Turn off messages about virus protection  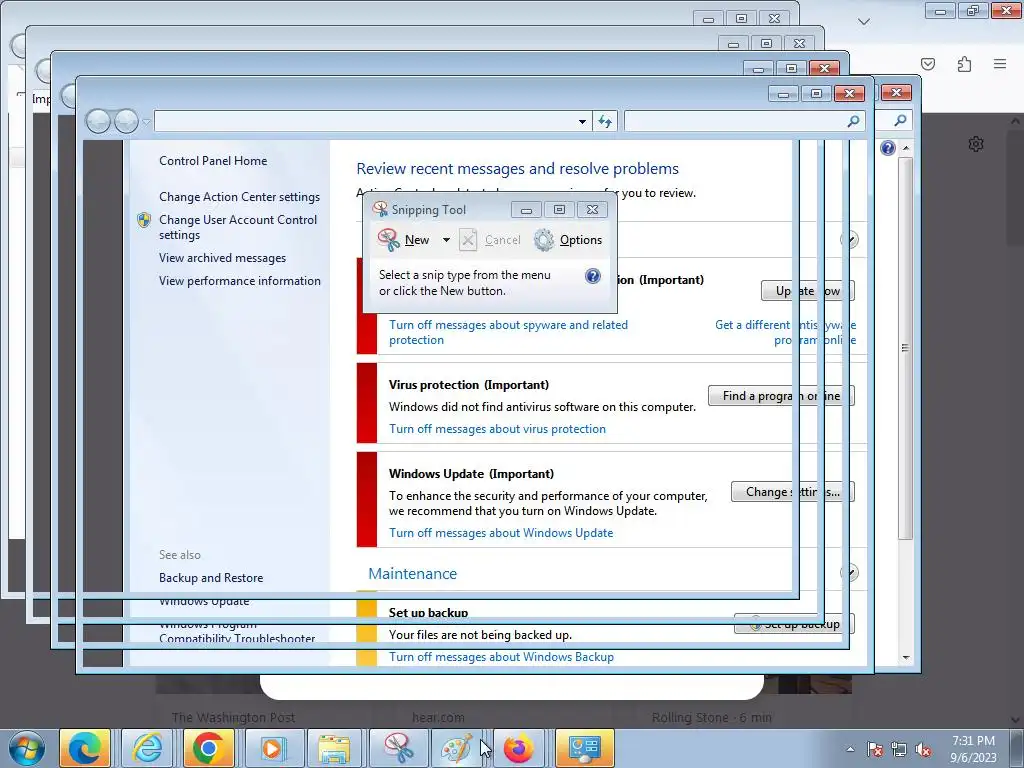497,429
